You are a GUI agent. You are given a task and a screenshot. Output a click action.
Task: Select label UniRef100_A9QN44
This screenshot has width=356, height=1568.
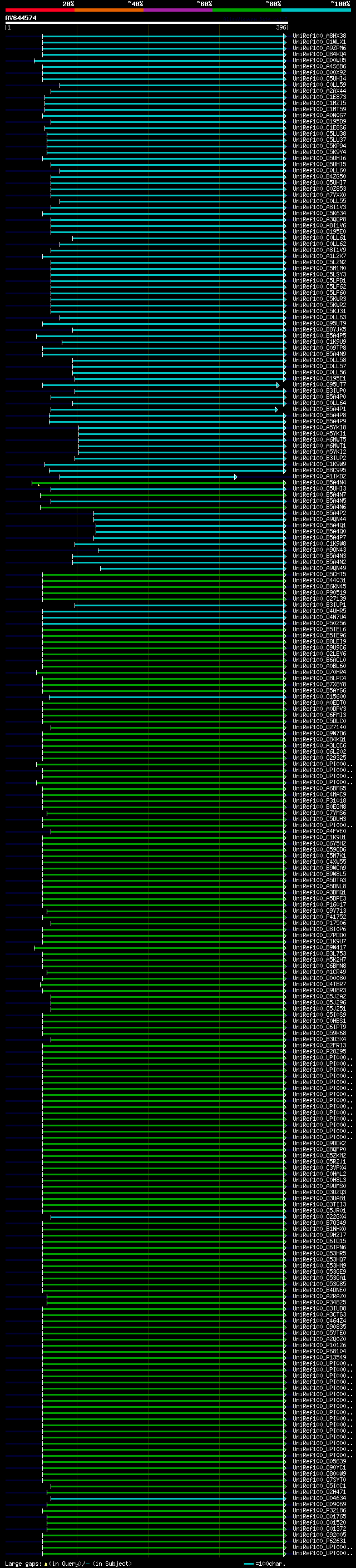coord(319,519)
